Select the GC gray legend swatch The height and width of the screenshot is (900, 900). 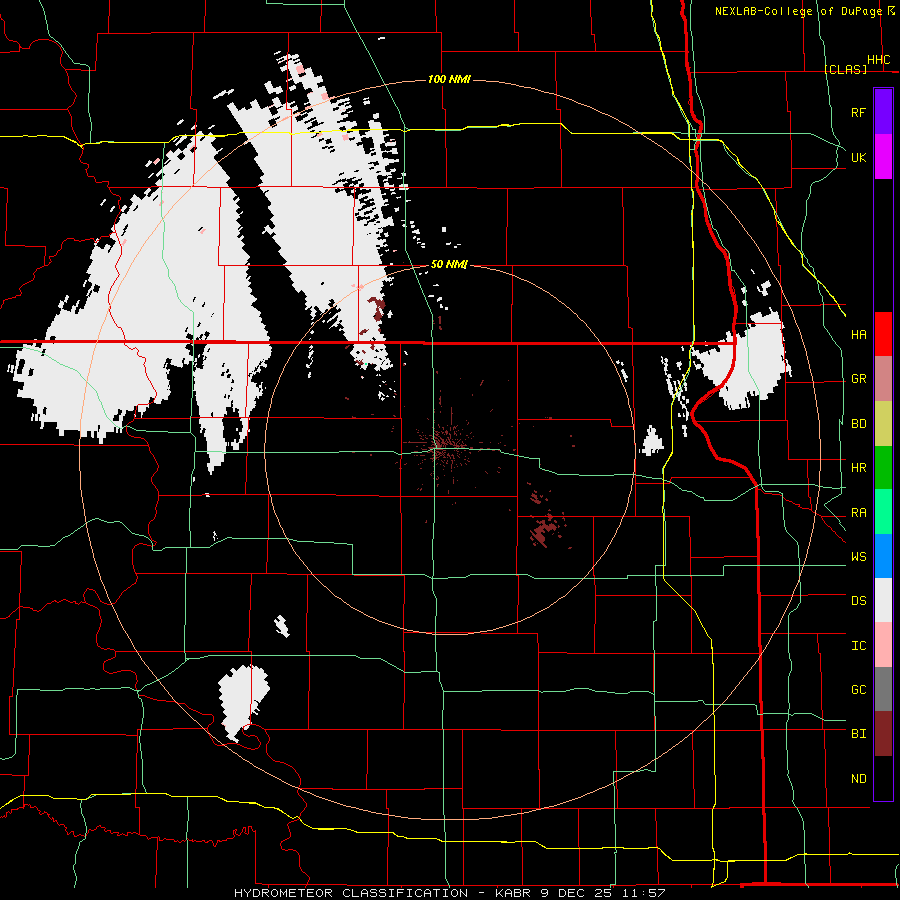(x=883, y=689)
